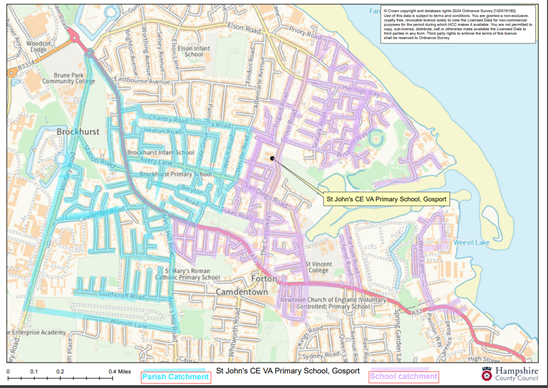Click the cyan Parish Catchment color bar
Screen dimensions: 548x388
point(175,369)
